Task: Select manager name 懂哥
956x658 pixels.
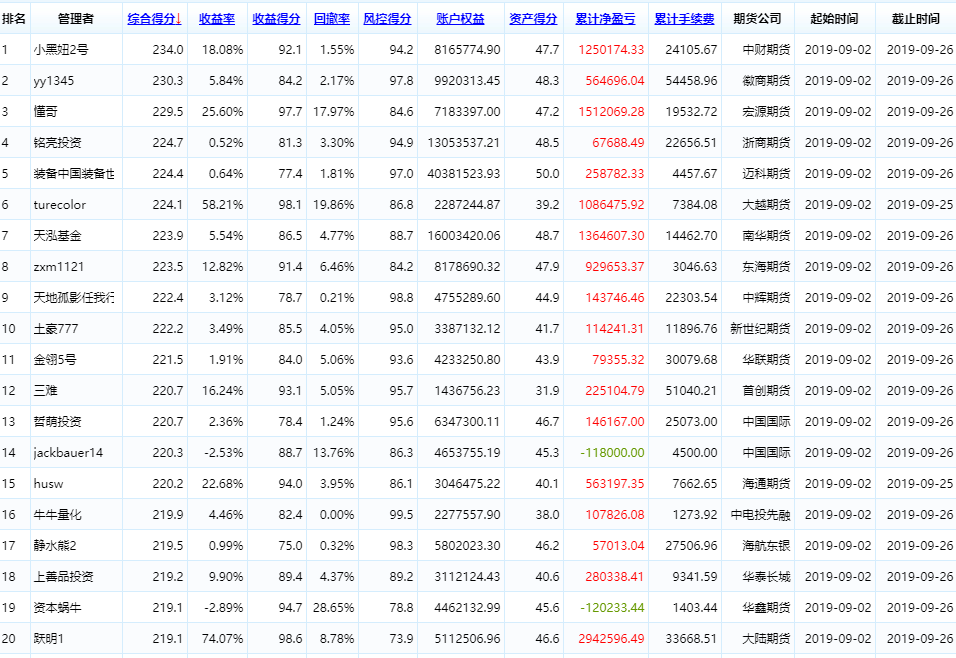Action: 46,112
